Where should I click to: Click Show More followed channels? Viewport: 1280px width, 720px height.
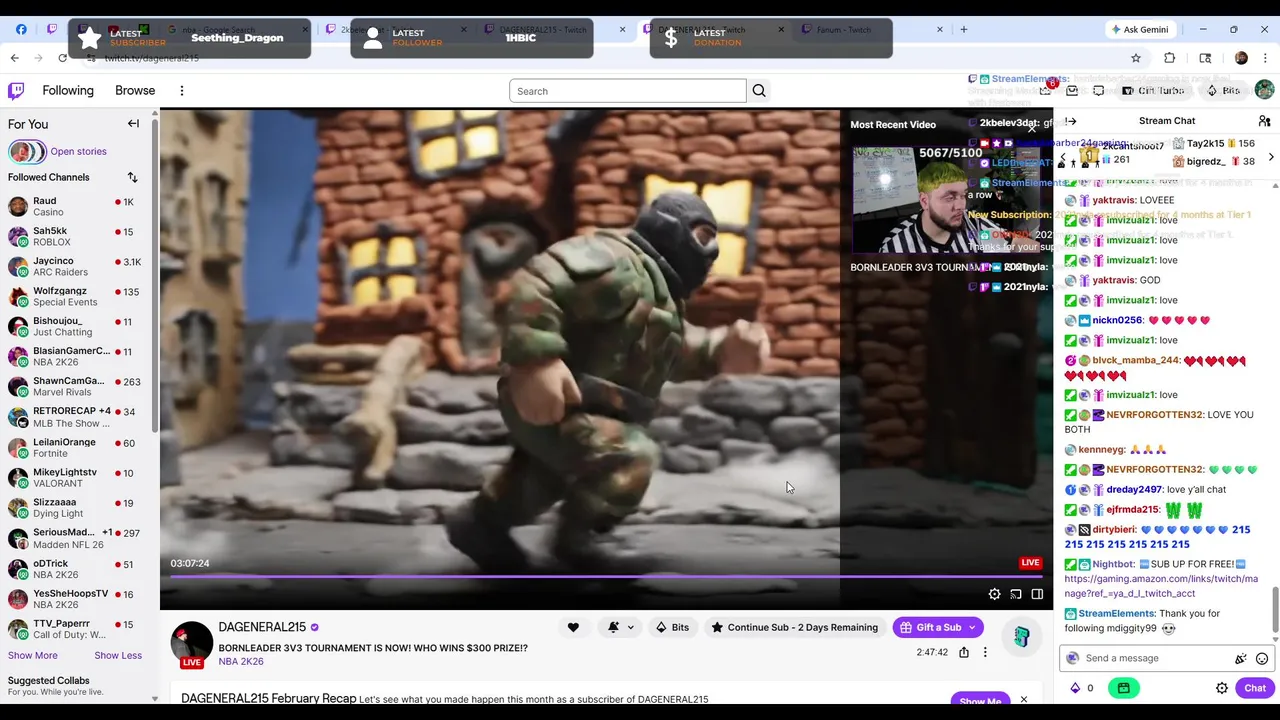33,655
